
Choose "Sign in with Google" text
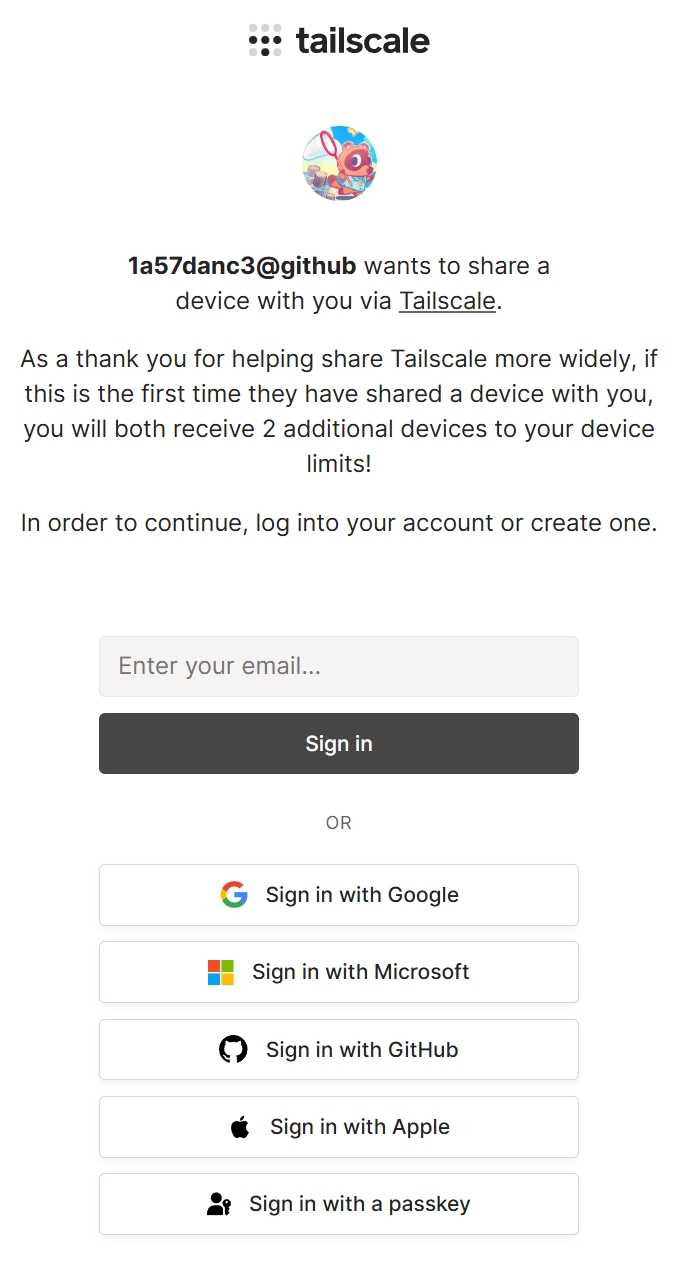[x=362, y=895]
